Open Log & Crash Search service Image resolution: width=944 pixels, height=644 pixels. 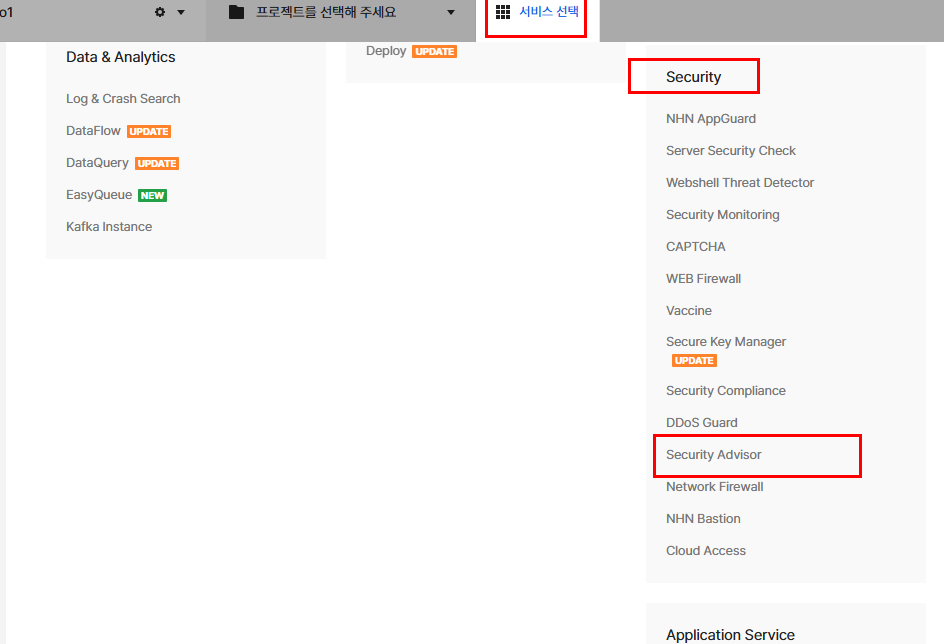[x=123, y=99]
